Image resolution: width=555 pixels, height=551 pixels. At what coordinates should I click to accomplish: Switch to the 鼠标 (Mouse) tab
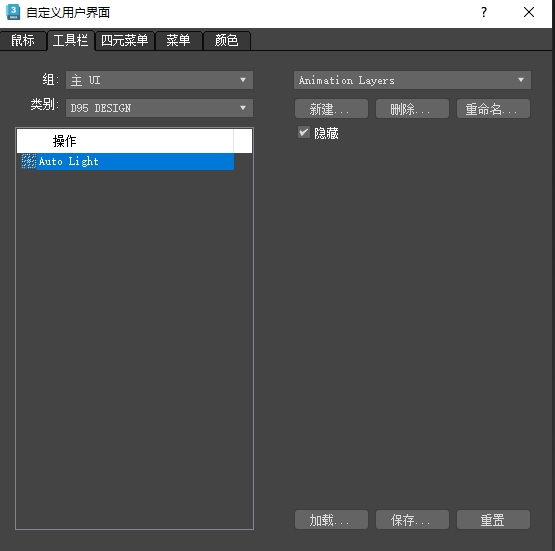coord(23,40)
